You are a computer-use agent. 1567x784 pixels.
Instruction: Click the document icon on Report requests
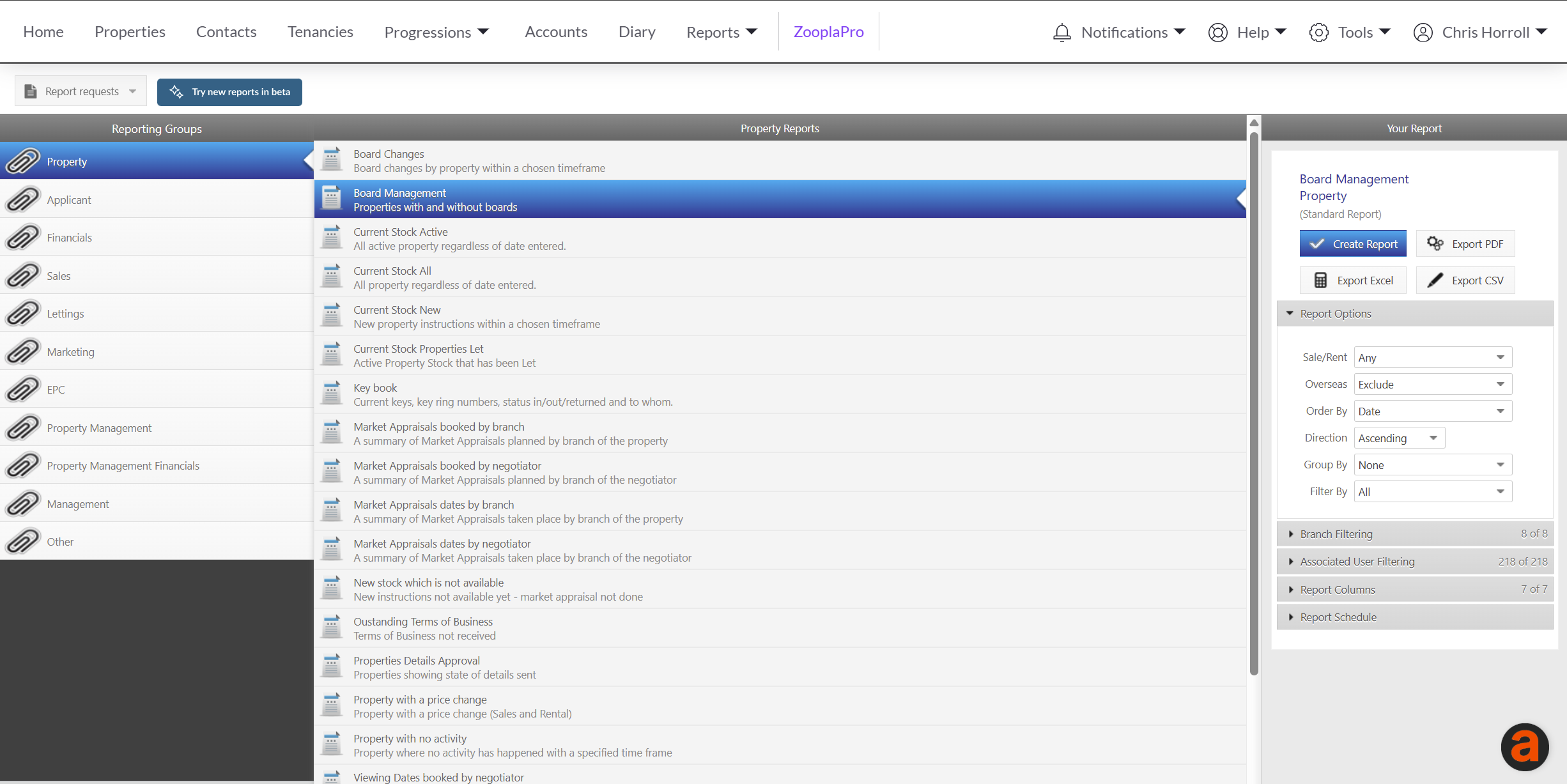click(x=31, y=92)
